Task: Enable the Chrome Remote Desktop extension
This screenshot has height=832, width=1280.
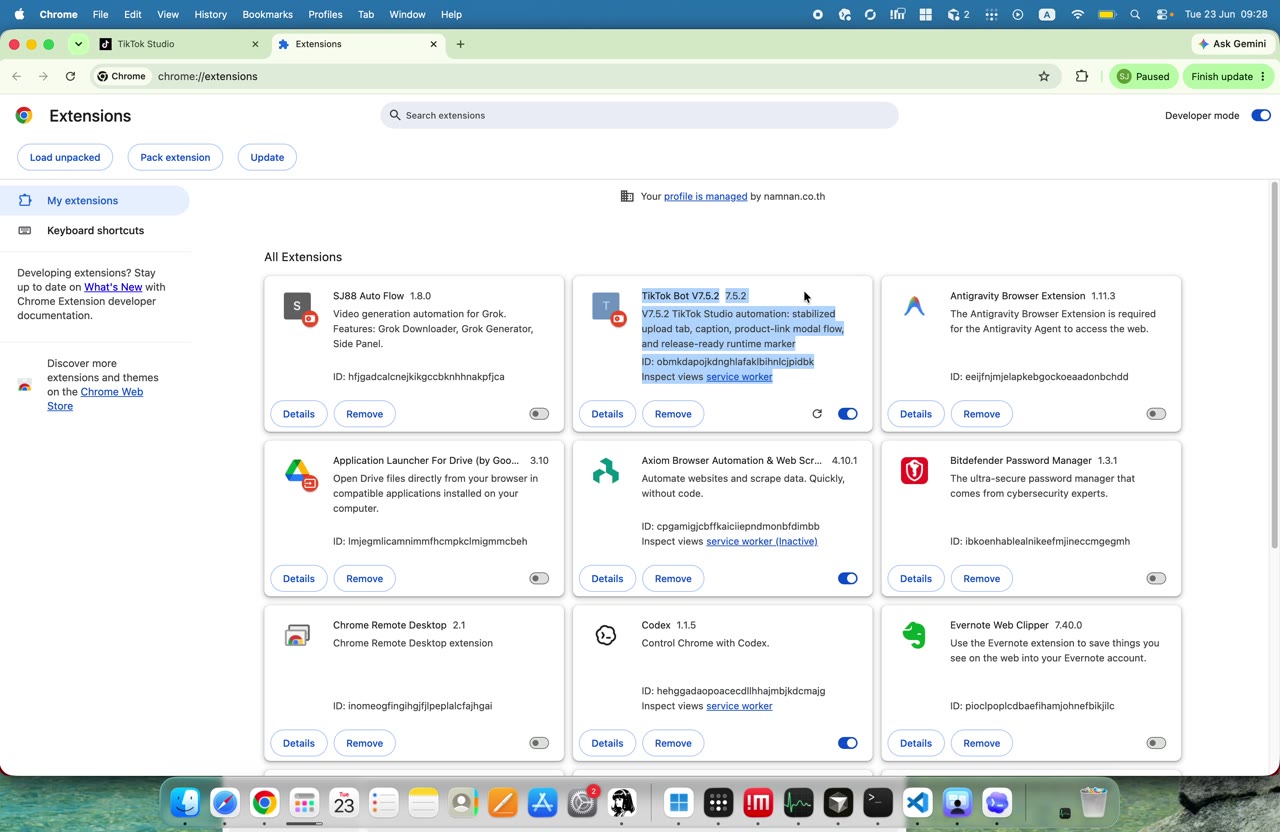Action: pos(539,743)
